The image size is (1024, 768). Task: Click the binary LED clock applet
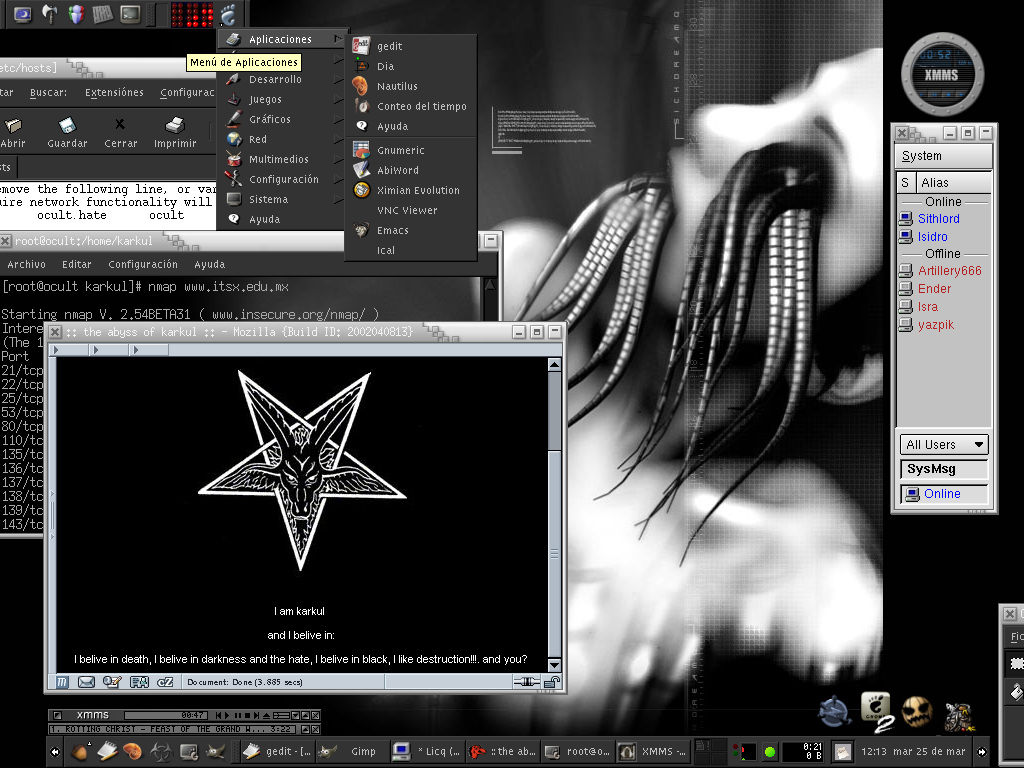coord(192,14)
